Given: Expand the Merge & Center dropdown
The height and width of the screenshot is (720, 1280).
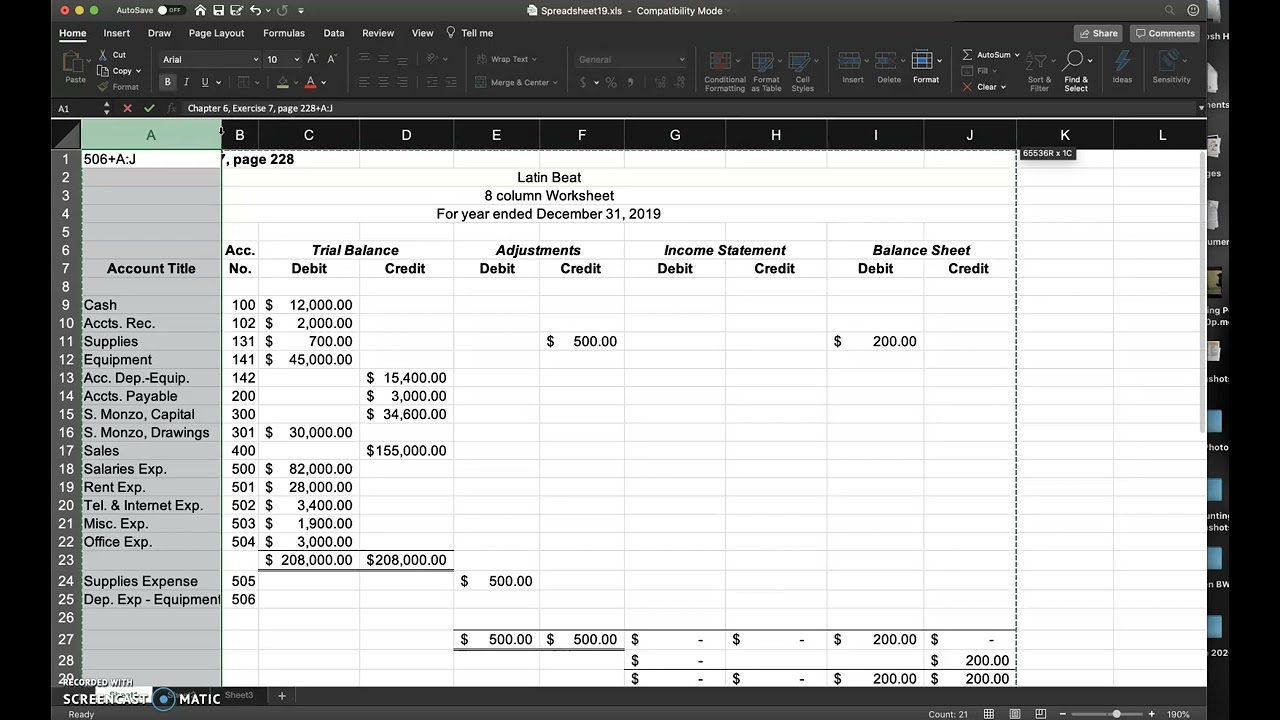Looking at the screenshot, I should [554, 83].
